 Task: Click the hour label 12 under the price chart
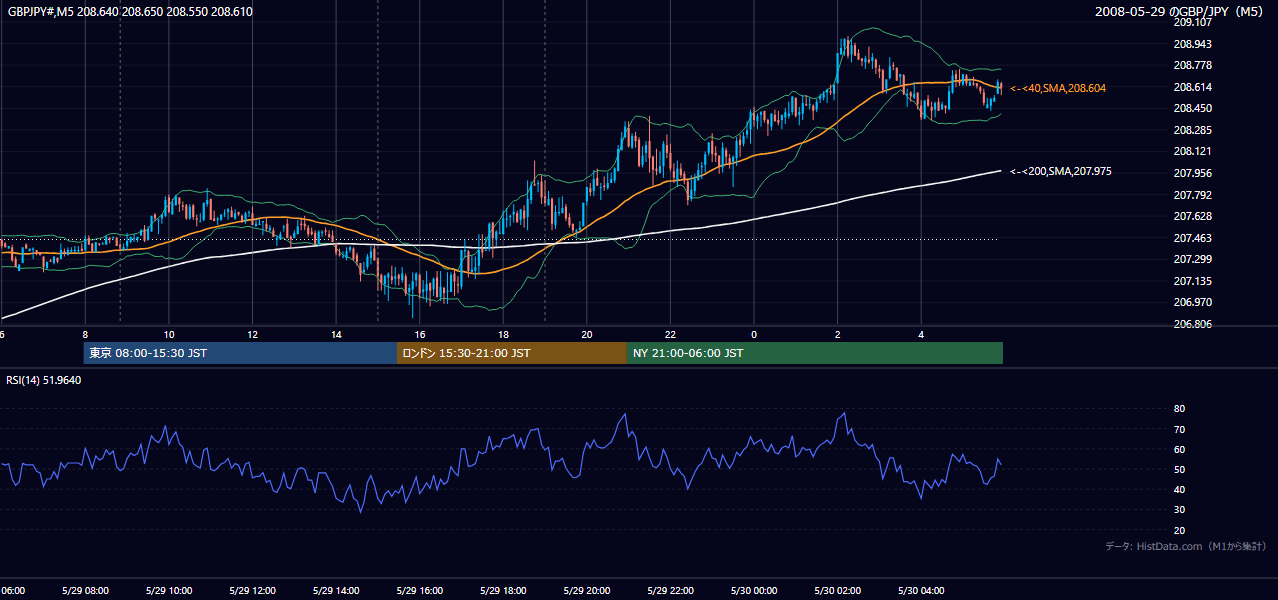click(252, 334)
